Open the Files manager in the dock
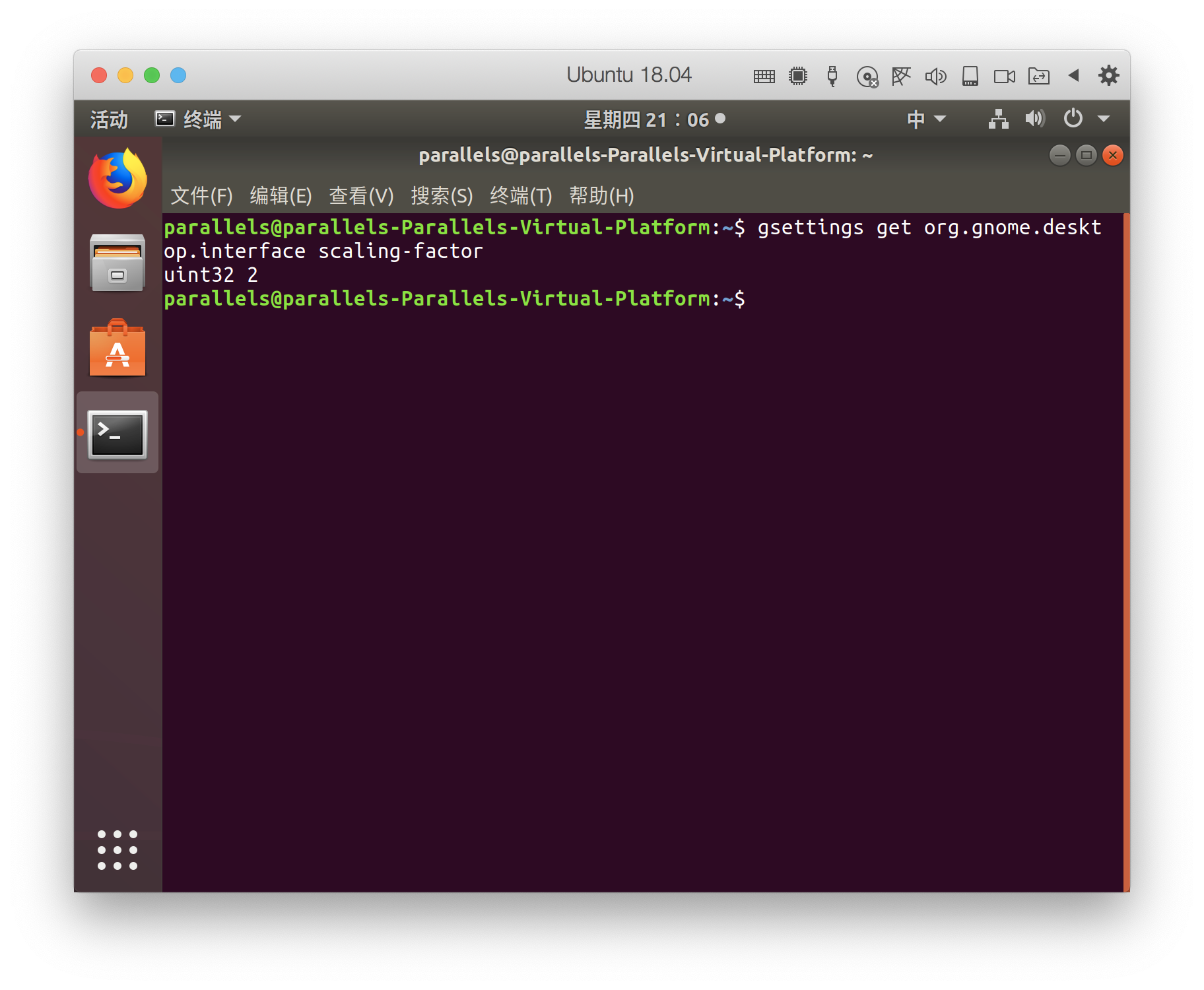Viewport: 1204px width, 990px height. [117, 263]
